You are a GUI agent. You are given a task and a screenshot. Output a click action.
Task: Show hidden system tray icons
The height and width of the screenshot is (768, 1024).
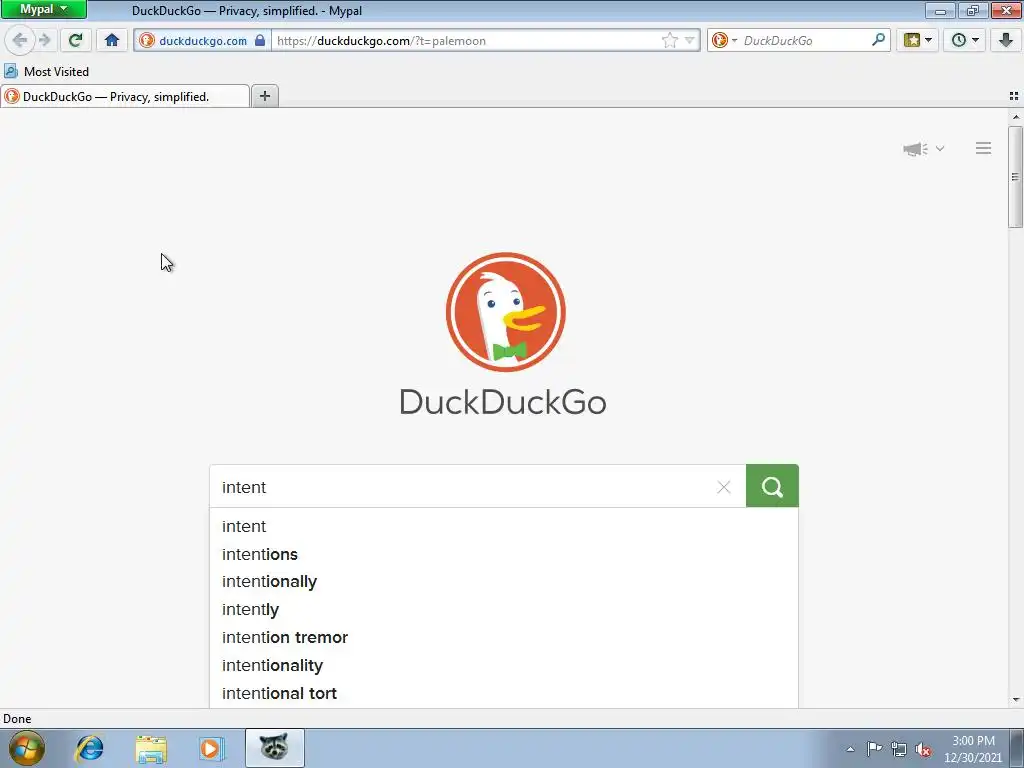point(850,750)
